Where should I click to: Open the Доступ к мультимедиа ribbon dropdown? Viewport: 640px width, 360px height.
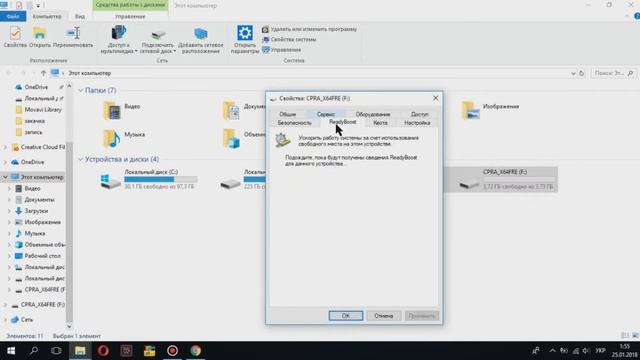[118, 40]
